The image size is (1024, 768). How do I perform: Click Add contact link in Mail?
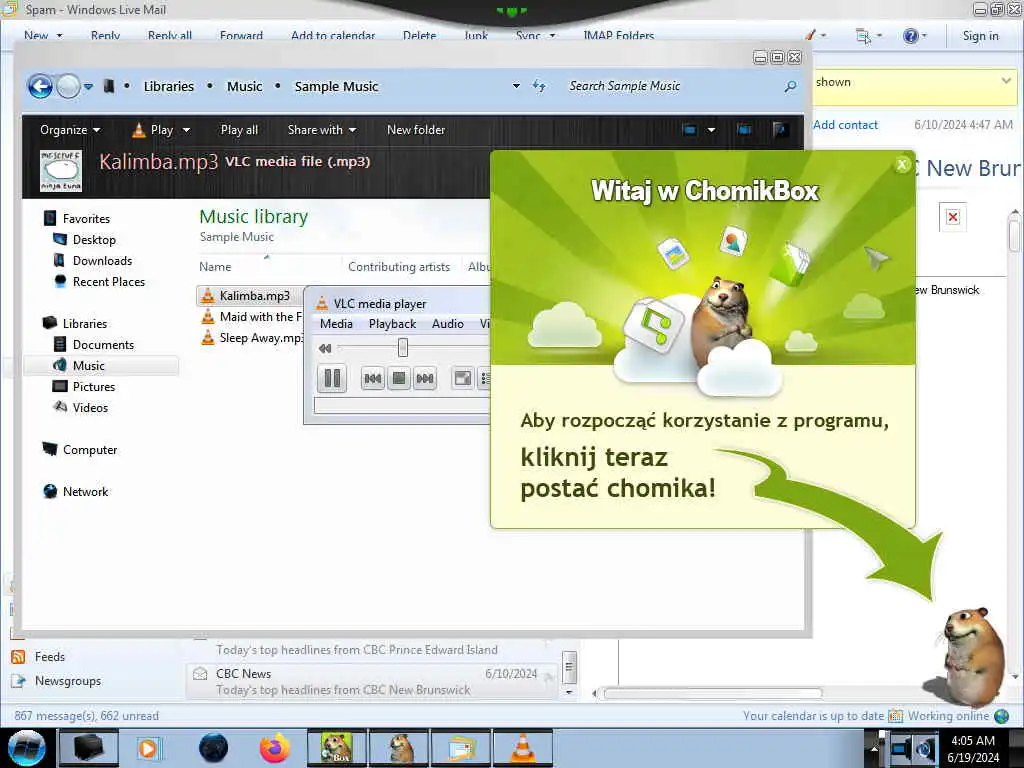point(846,125)
